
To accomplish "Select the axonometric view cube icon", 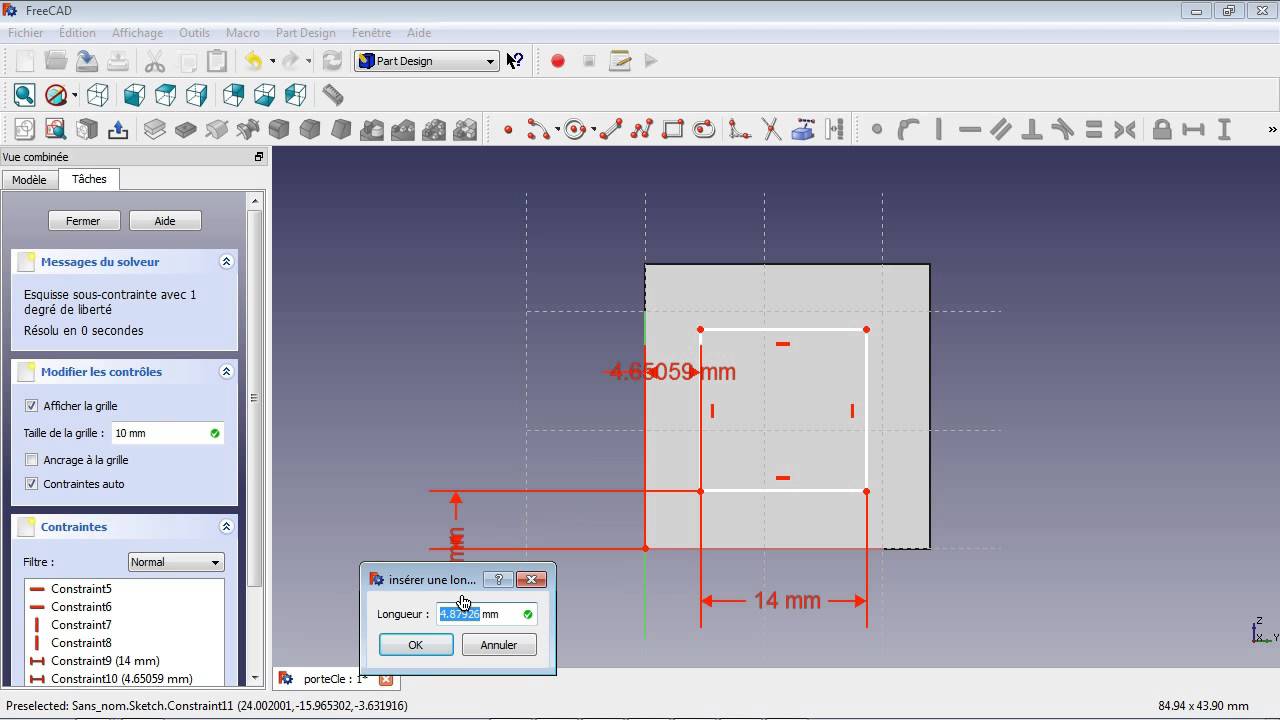I will [98, 95].
